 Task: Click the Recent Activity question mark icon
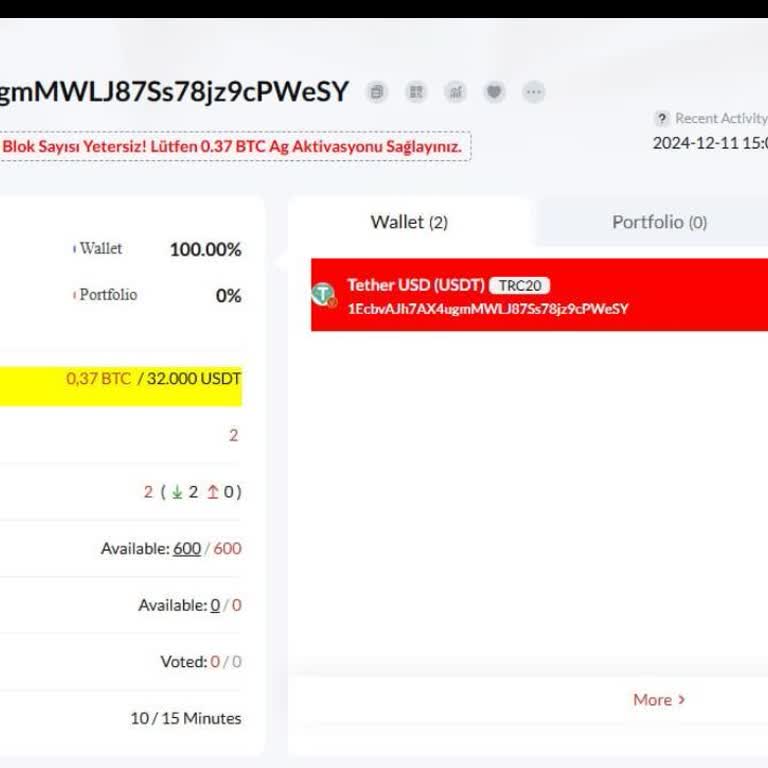click(662, 119)
